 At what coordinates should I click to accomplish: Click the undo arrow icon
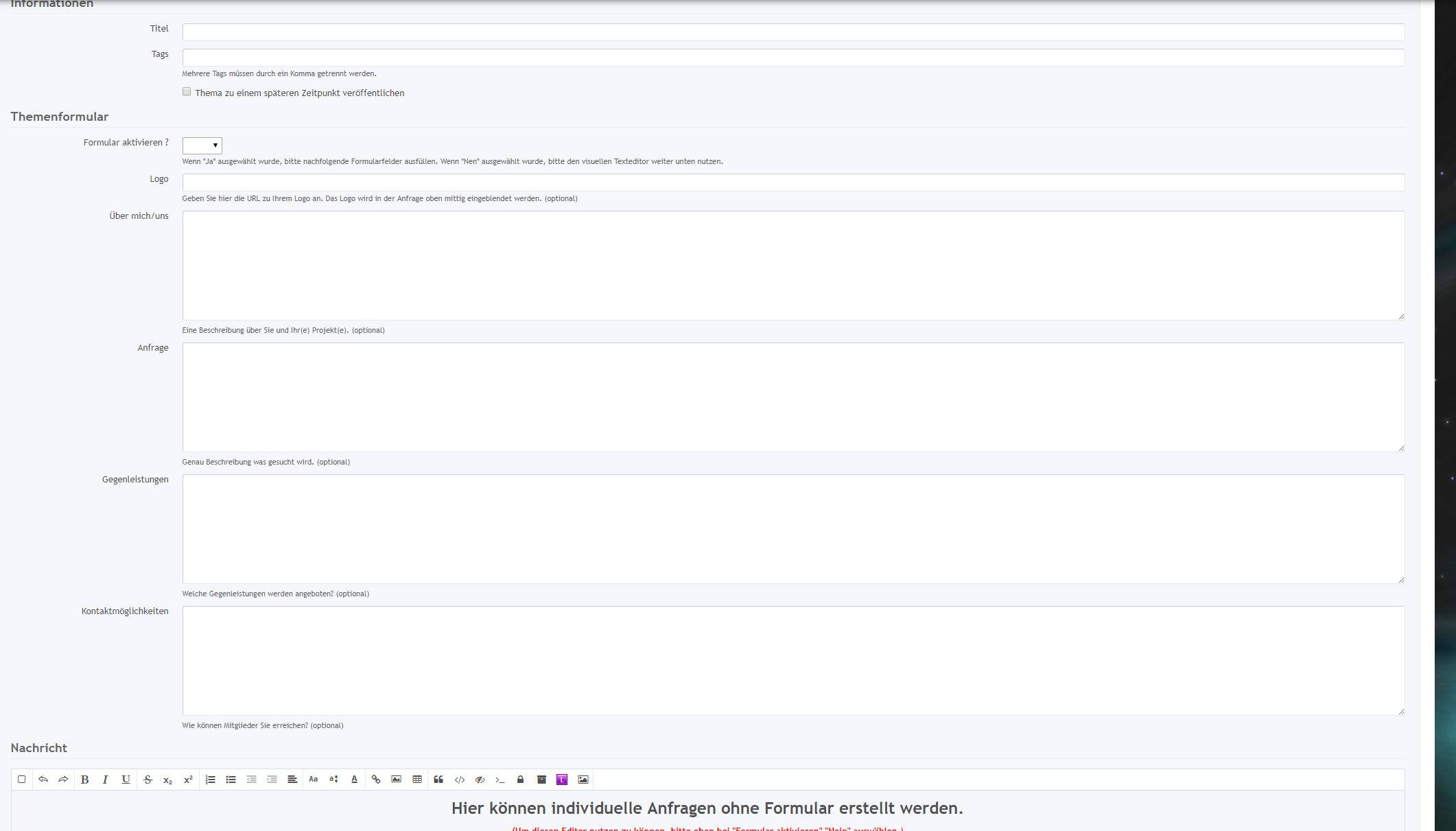click(x=43, y=780)
